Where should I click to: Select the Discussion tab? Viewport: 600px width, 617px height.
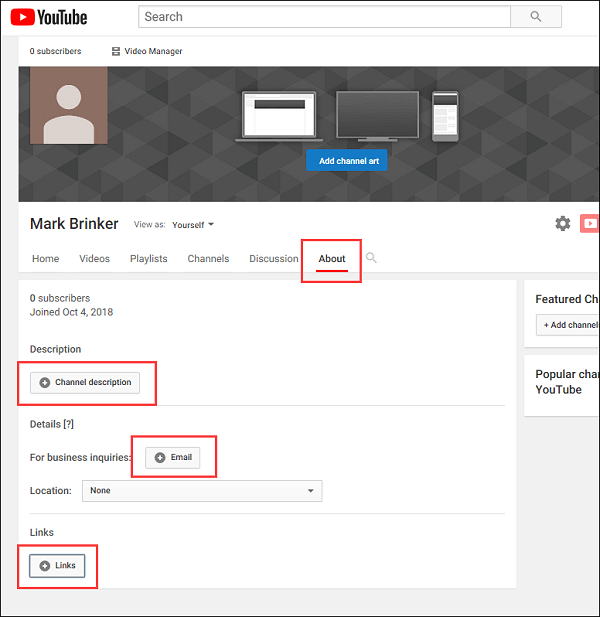click(273, 259)
